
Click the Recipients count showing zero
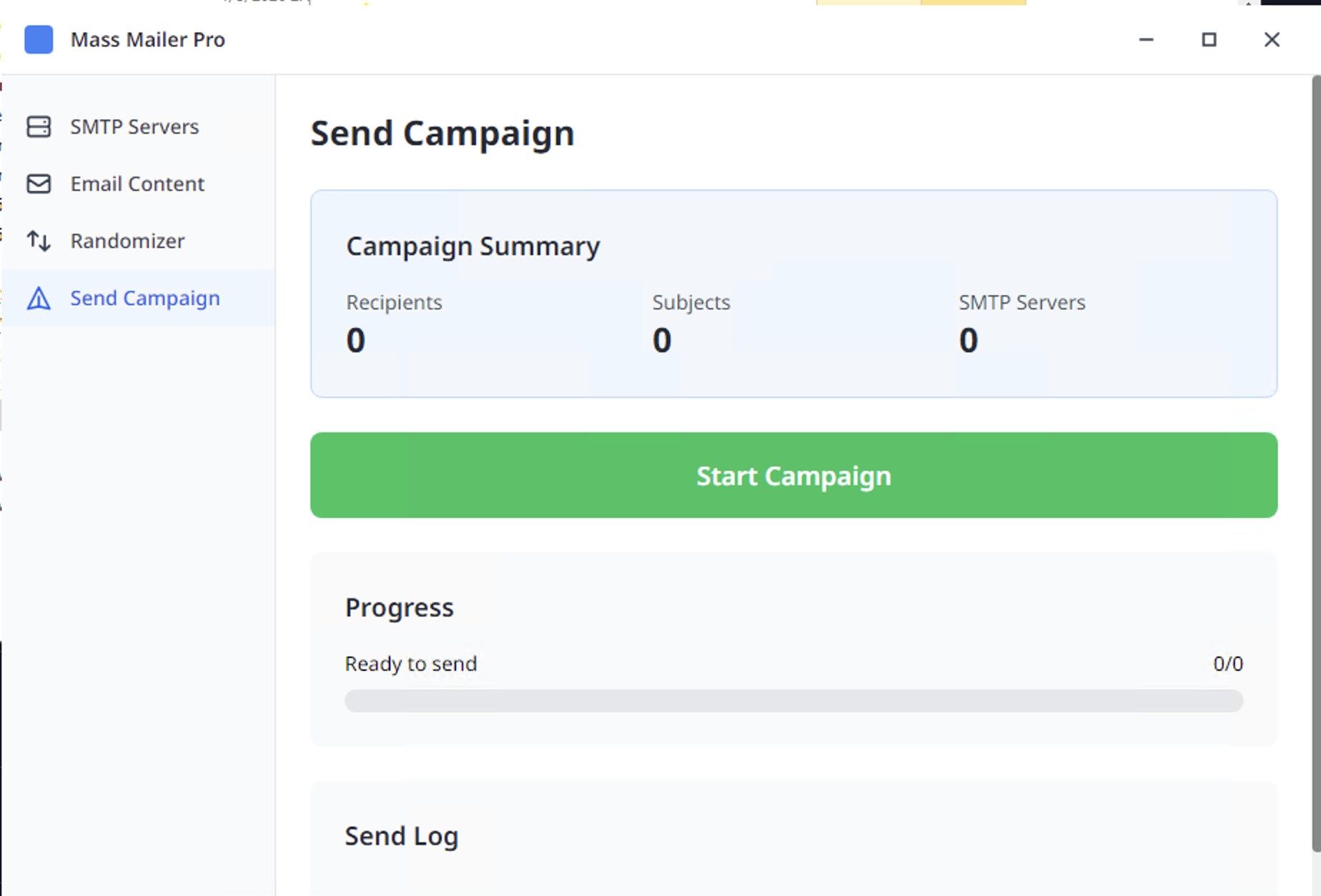pos(355,340)
